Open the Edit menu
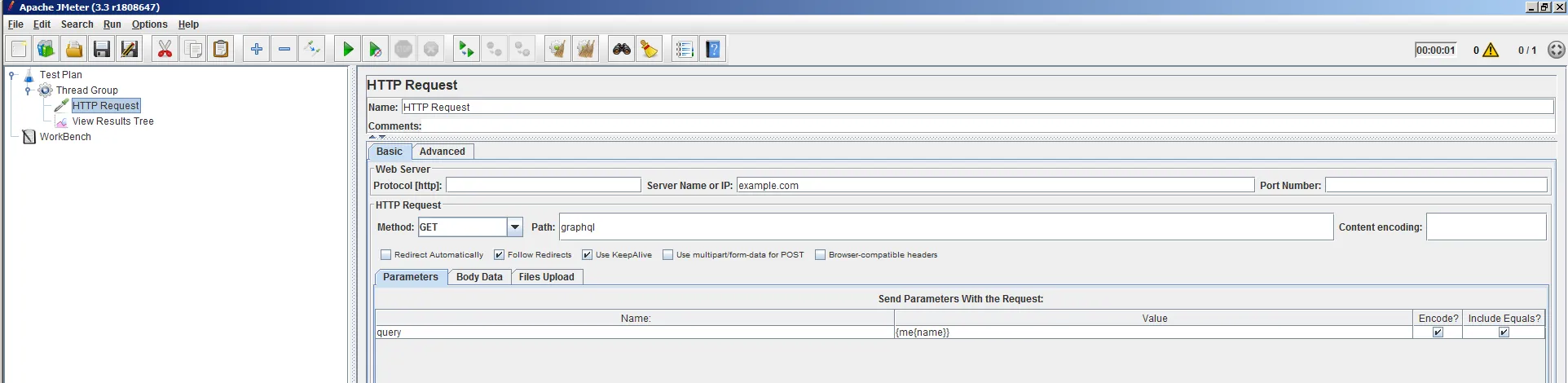The image size is (1568, 383). point(42,24)
